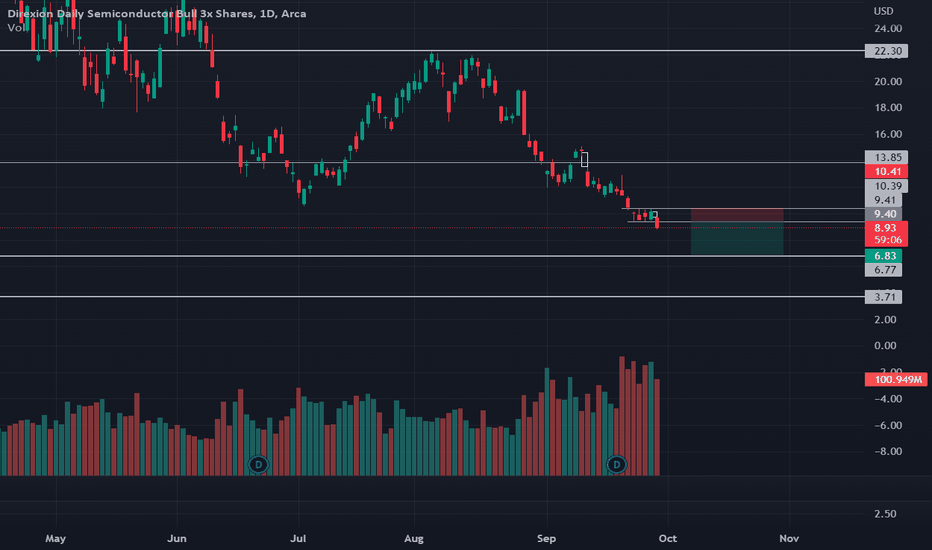
Task: Click the Jun label on the time axis
Action: 177,538
